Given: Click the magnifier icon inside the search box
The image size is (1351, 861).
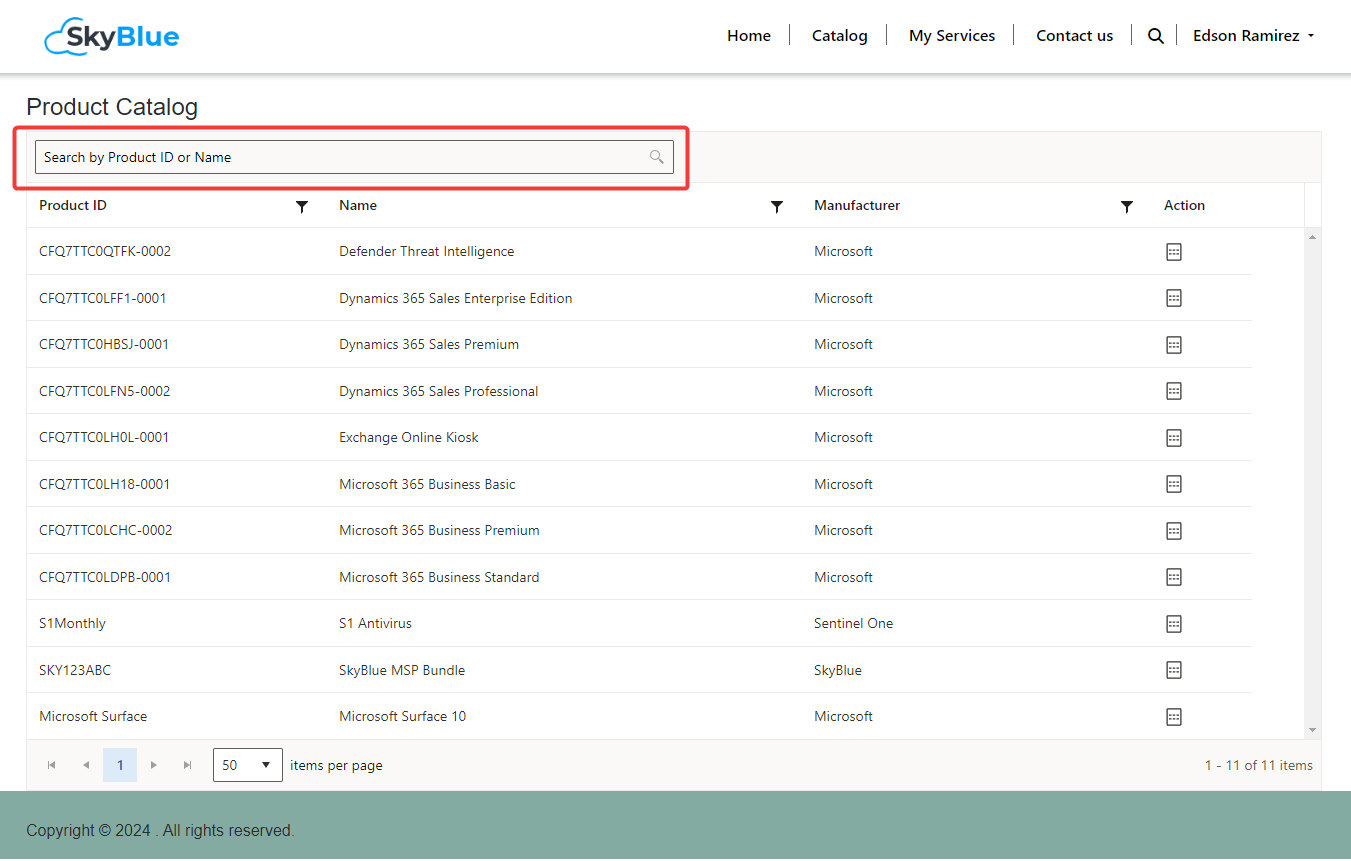Looking at the screenshot, I should pos(657,157).
